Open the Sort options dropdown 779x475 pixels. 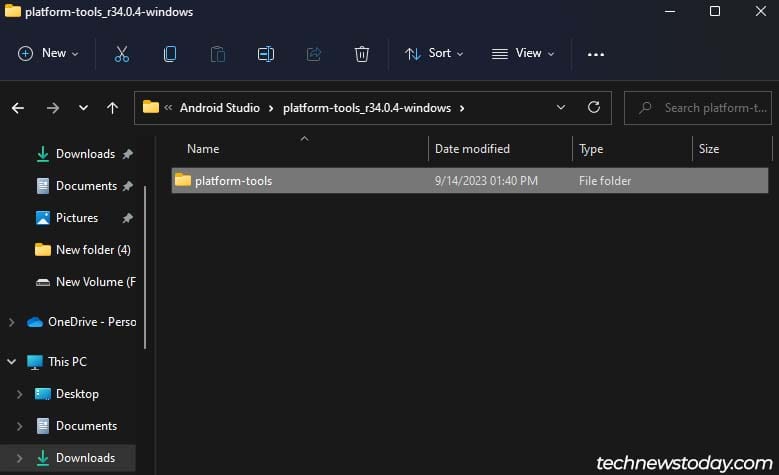[434, 54]
